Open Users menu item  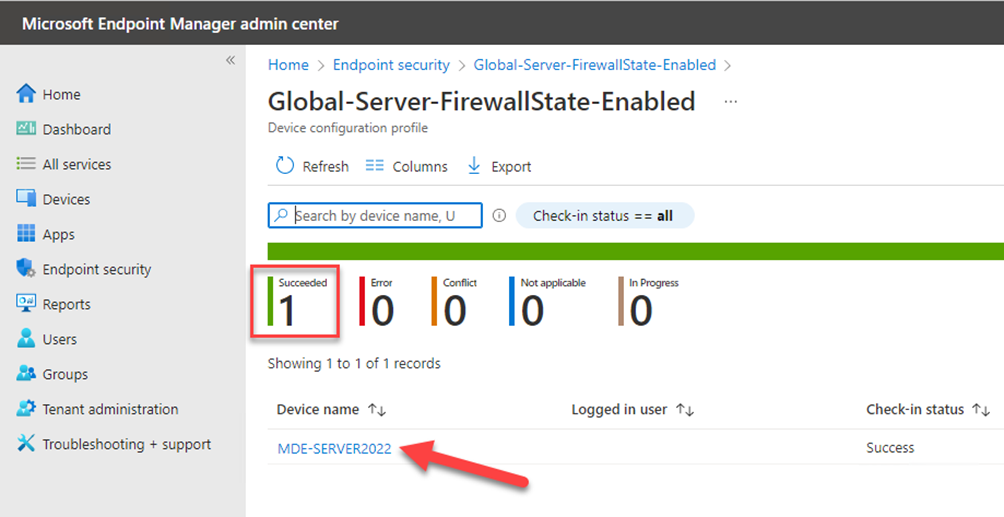pos(60,340)
